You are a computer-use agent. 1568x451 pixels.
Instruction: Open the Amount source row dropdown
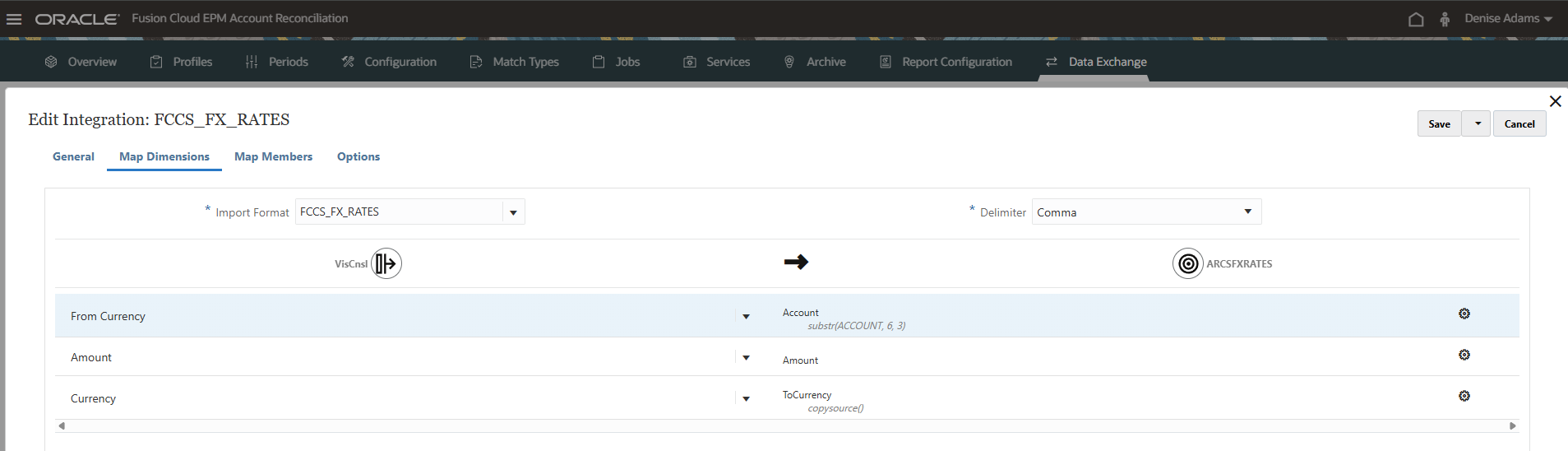(x=746, y=357)
